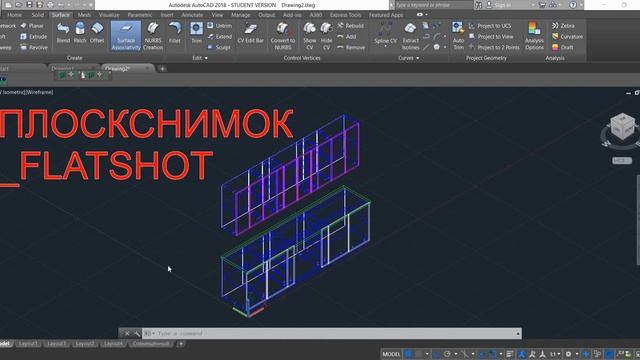
Task: Click Project to UCS
Action: click(490, 26)
